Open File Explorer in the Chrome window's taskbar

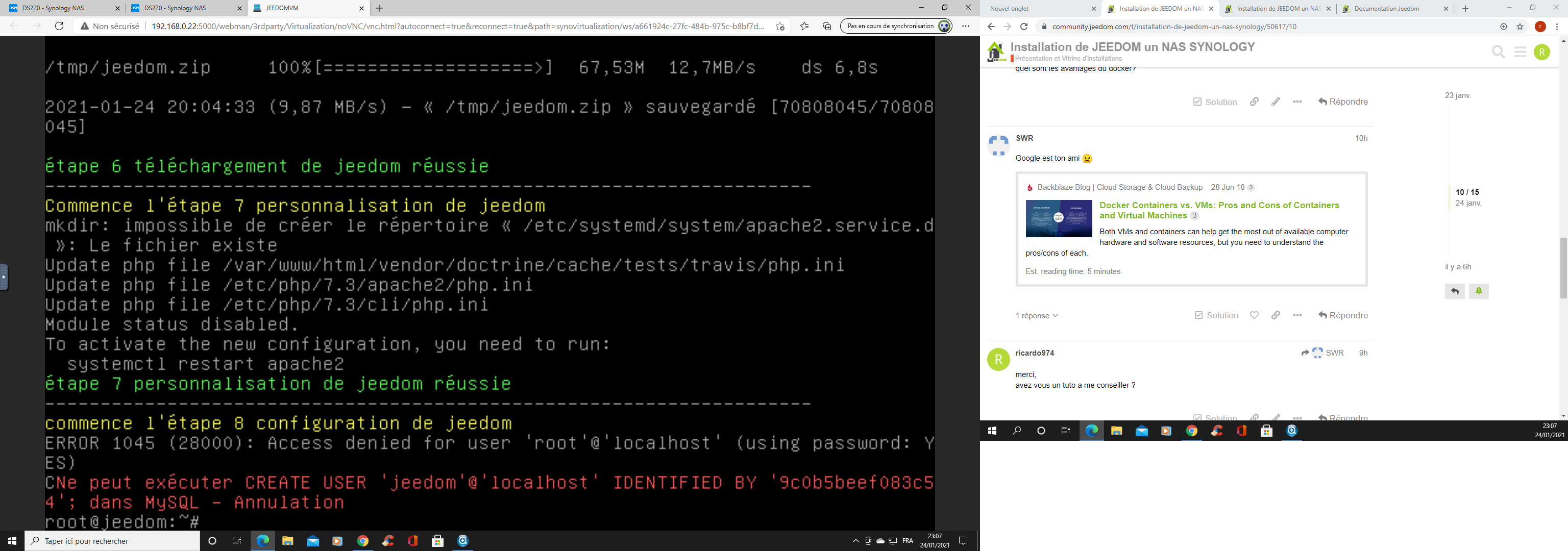click(x=1116, y=431)
